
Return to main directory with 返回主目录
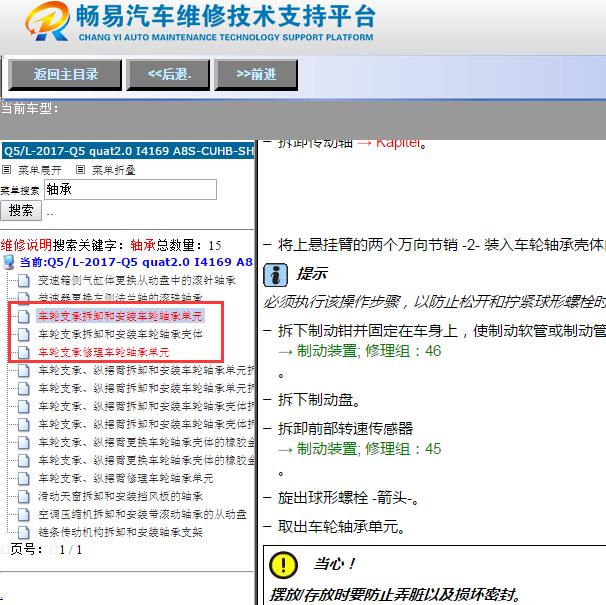(65, 75)
